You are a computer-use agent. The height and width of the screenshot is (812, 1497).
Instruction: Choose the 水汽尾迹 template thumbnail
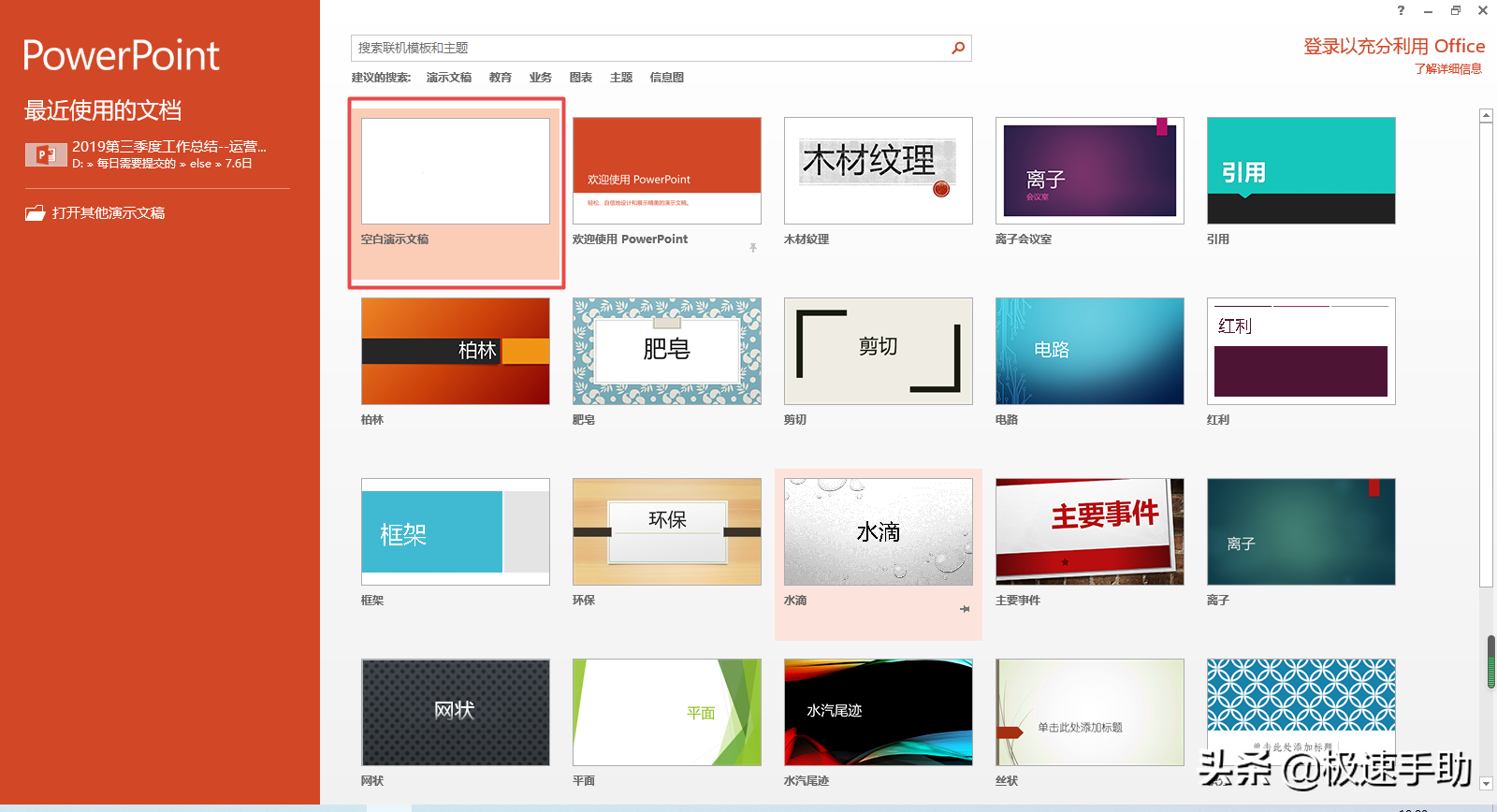click(x=879, y=713)
